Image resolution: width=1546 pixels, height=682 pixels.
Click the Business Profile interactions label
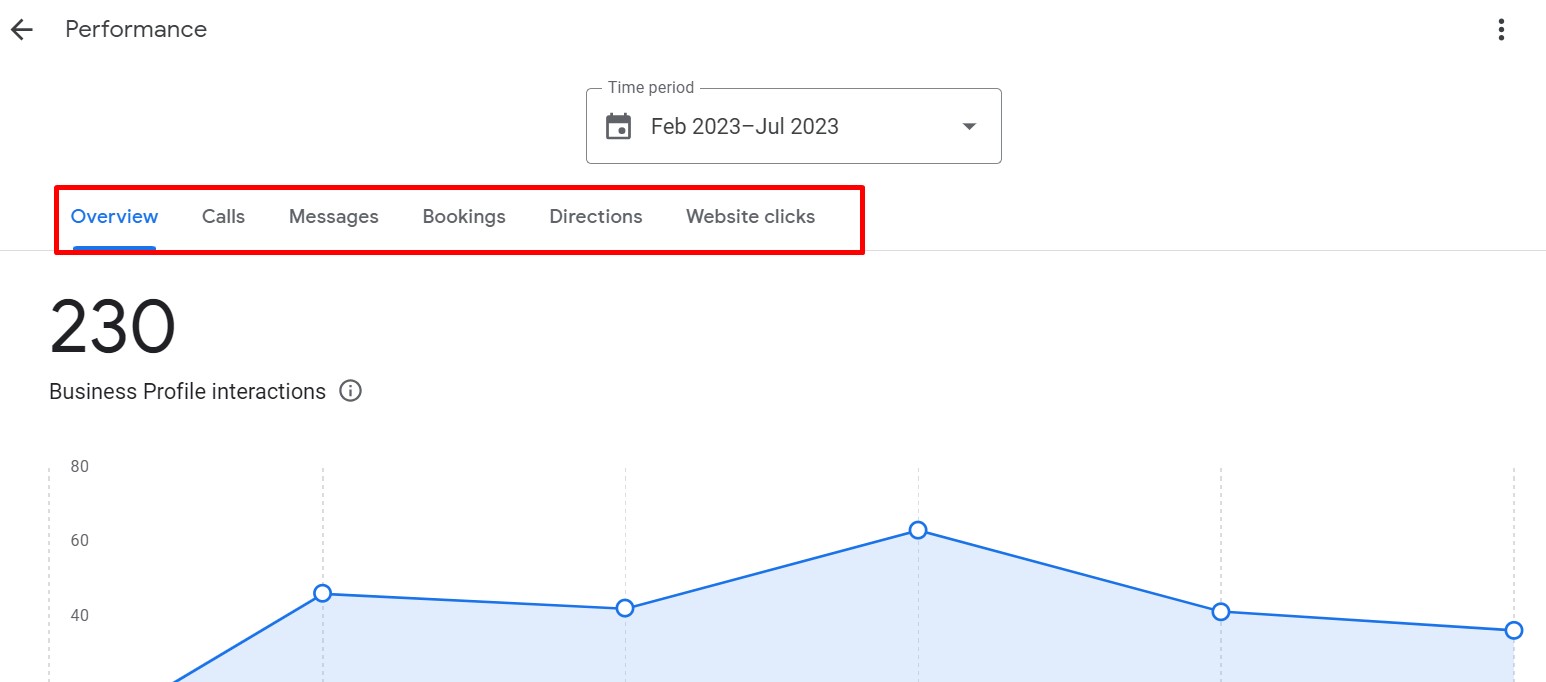[187, 392]
